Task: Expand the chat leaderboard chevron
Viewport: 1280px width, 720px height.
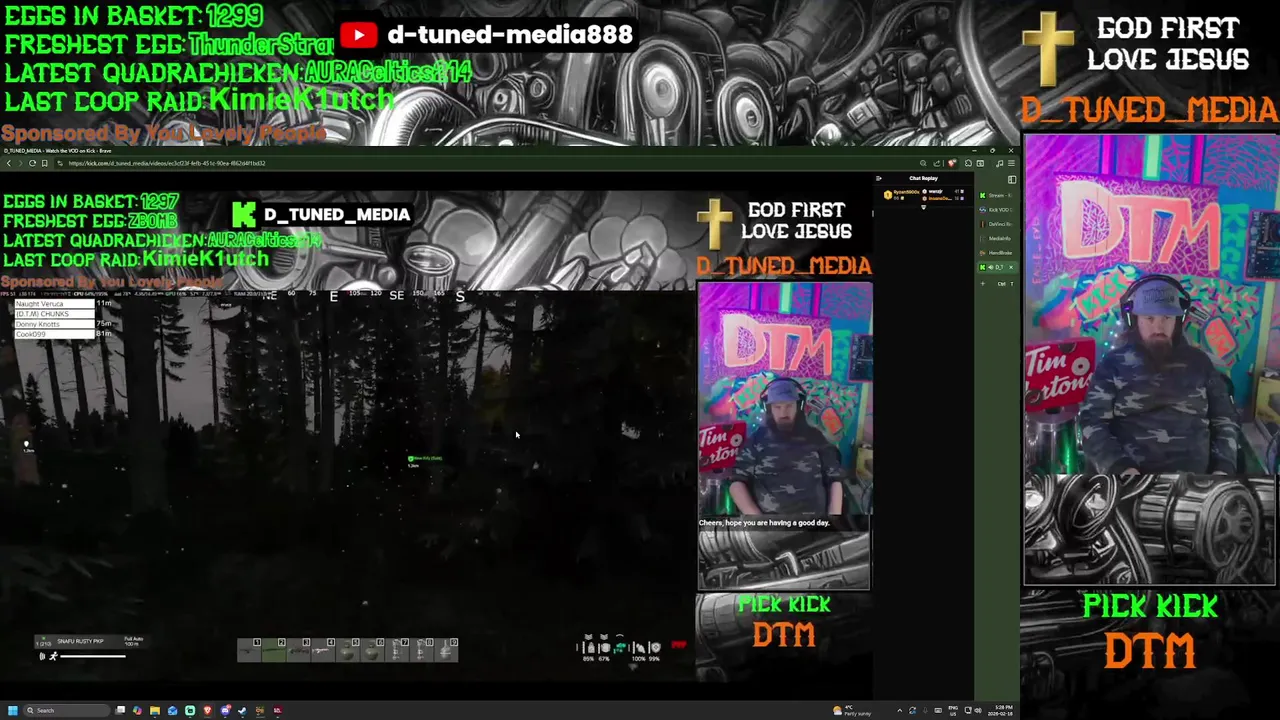Action: (x=923, y=207)
